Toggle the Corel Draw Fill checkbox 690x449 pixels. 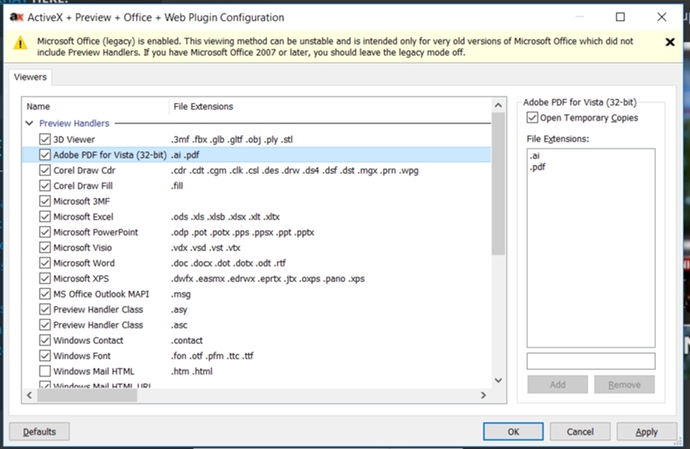(44, 186)
